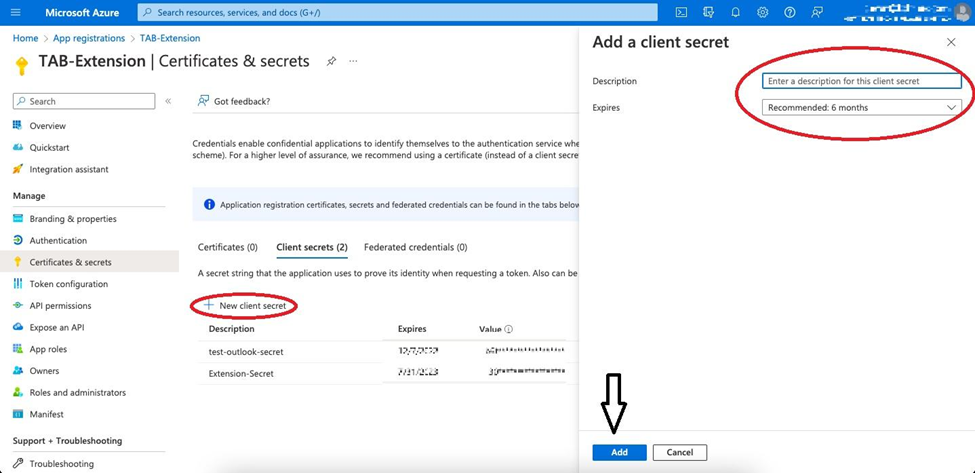This screenshot has width=975, height=473.
Task: Click the Add button
Action: click(x=619, y=452)
